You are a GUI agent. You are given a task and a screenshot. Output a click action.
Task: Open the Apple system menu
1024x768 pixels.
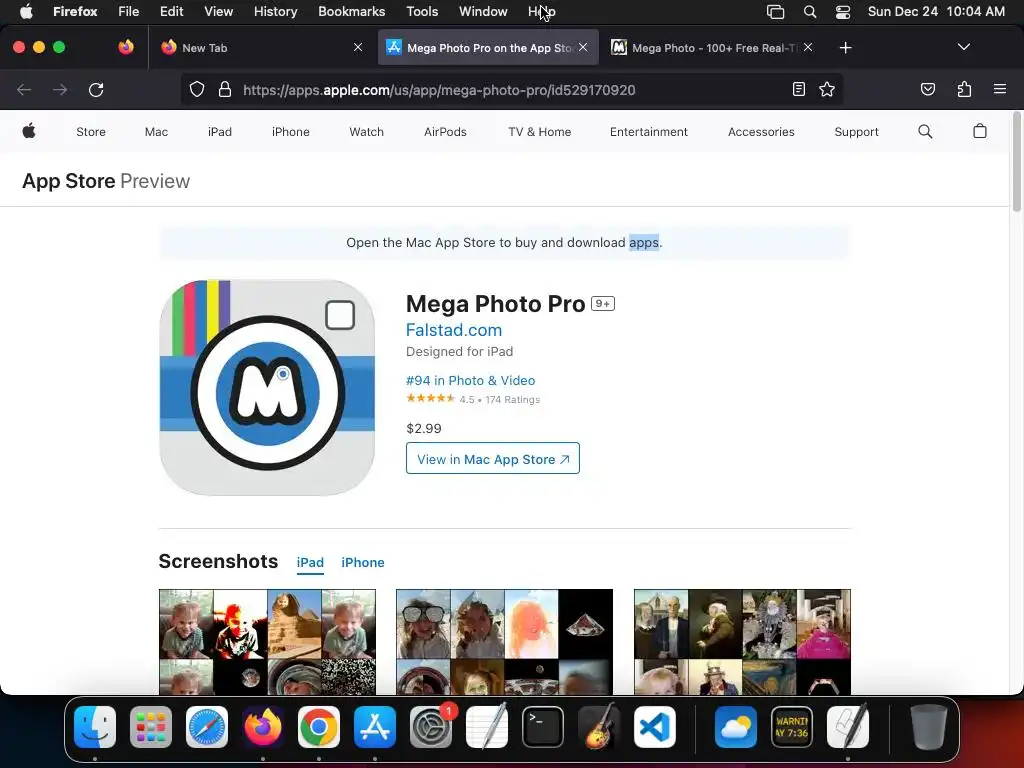[x=26, y=11]
